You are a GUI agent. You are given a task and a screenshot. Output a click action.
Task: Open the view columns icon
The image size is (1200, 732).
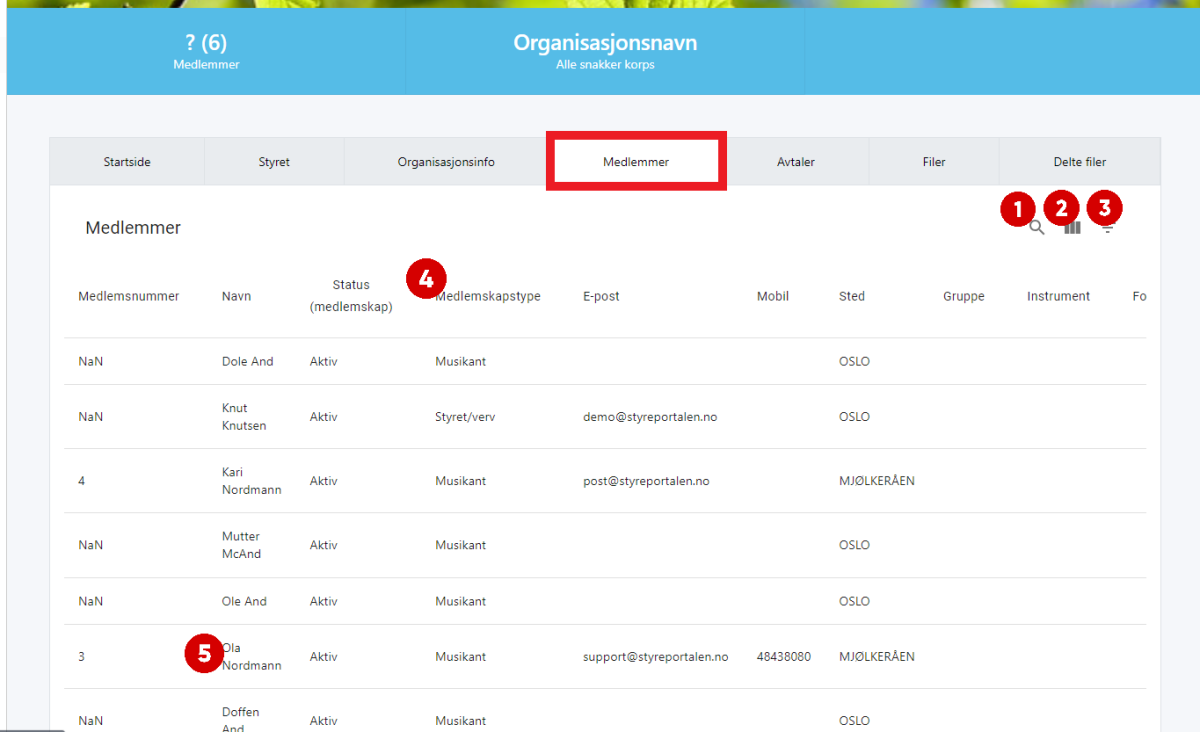[1072, 228]
